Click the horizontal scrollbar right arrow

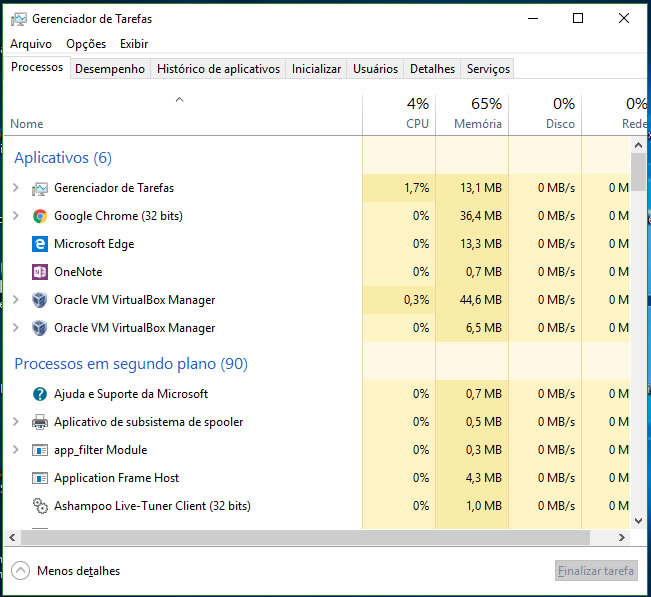point(622,538)
